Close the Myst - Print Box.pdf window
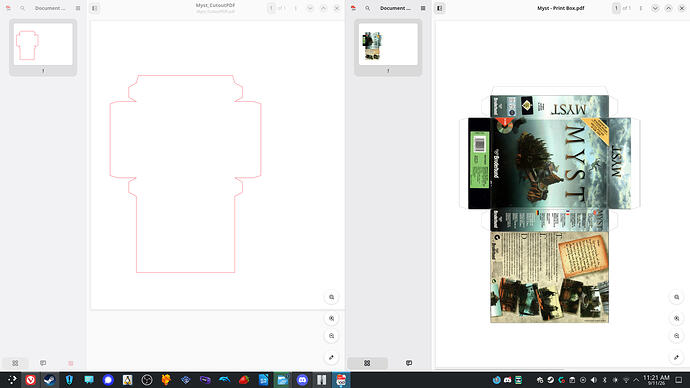 click(682, 8)
